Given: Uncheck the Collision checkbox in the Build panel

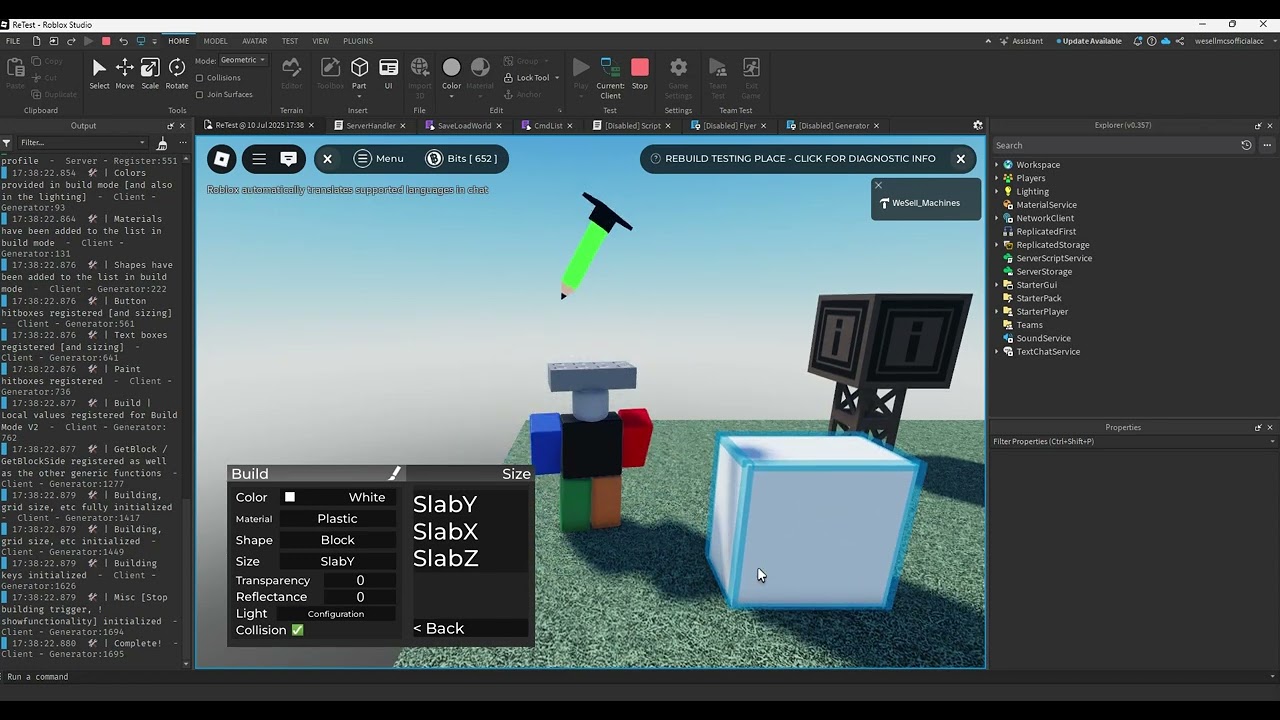Looking at the screenshot, I should (297, 630).
